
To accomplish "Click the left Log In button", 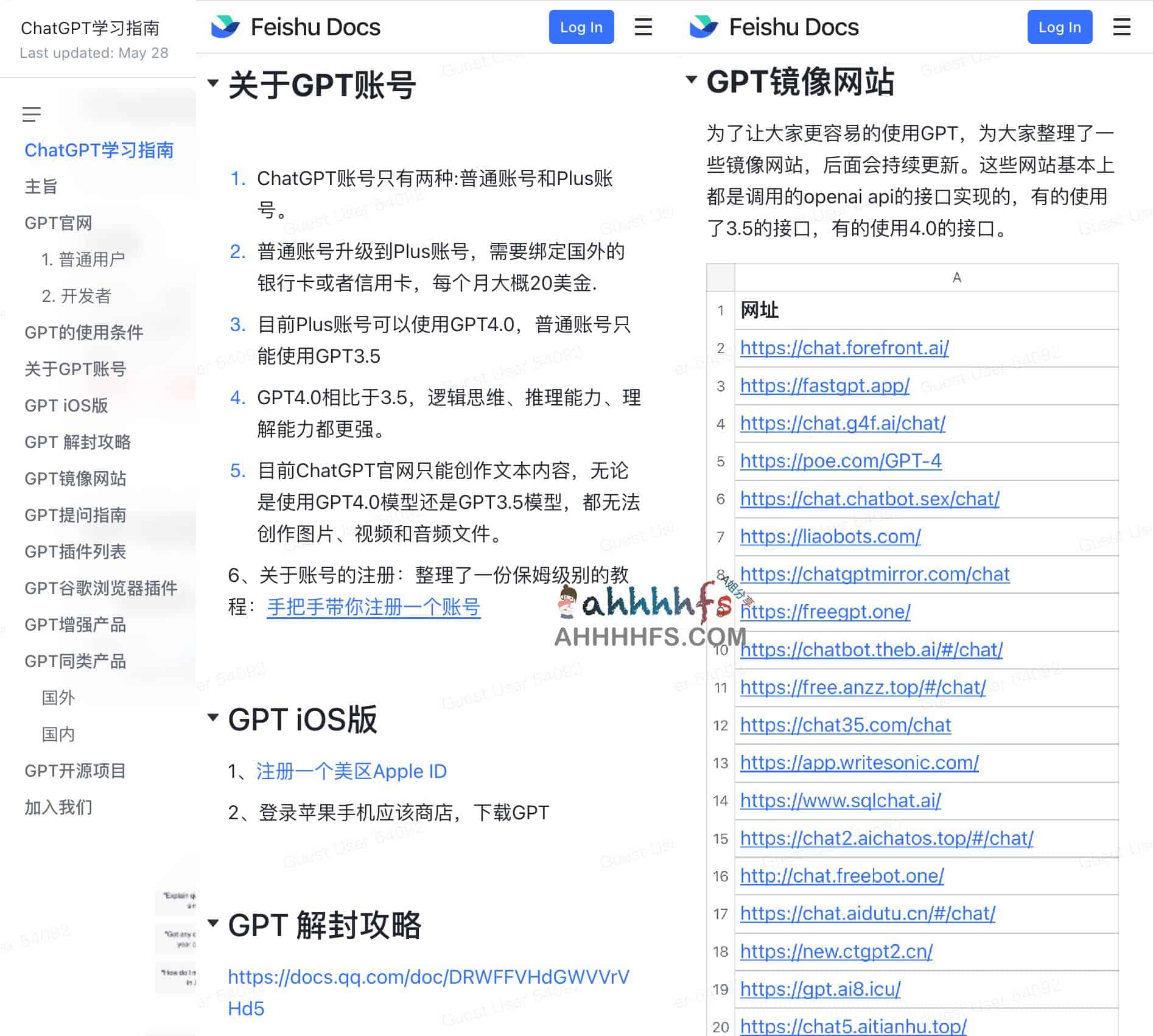I will coord(581,26).
